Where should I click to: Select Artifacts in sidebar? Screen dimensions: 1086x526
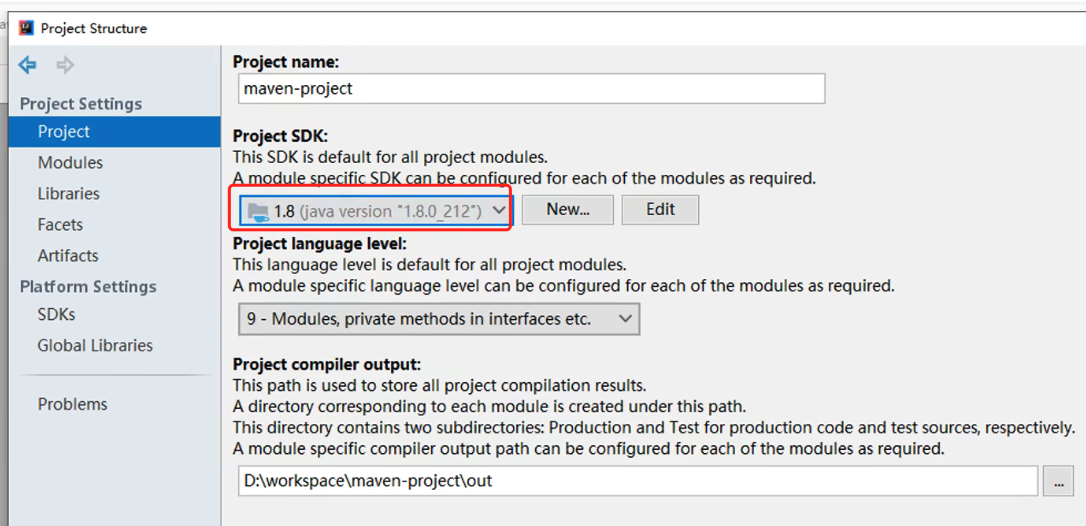pos(68,256)
